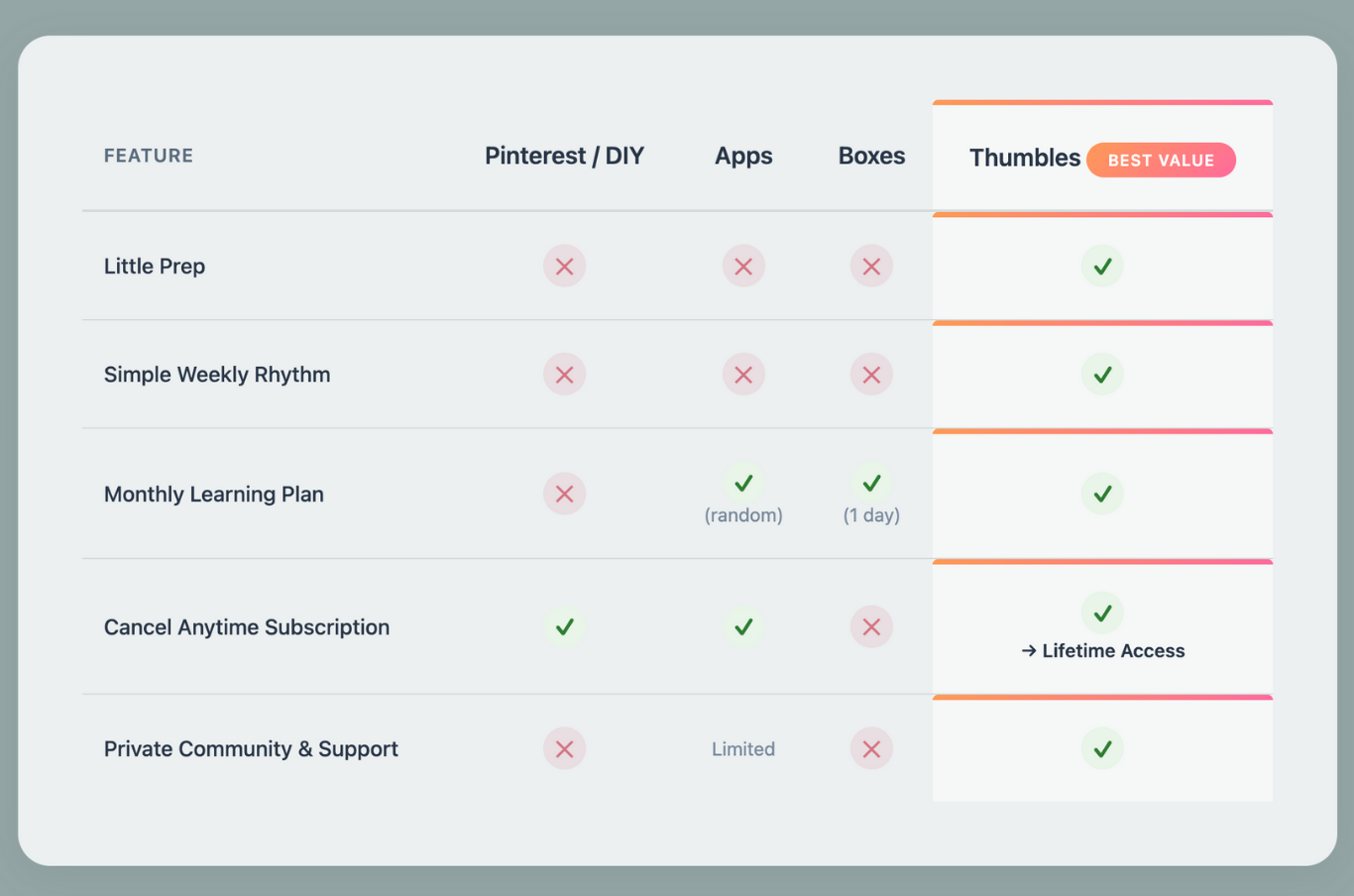Select the Pinterest / DIY column header
Viewport: 1354px width, 896px height.
point(564,156)
